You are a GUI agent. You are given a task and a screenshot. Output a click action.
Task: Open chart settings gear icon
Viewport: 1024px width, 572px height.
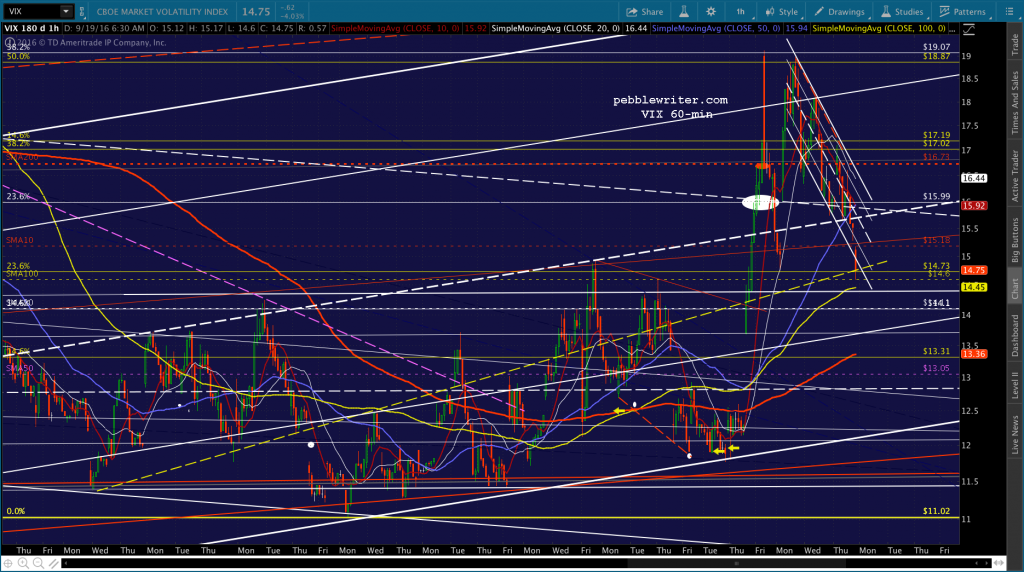coord(711,12)
